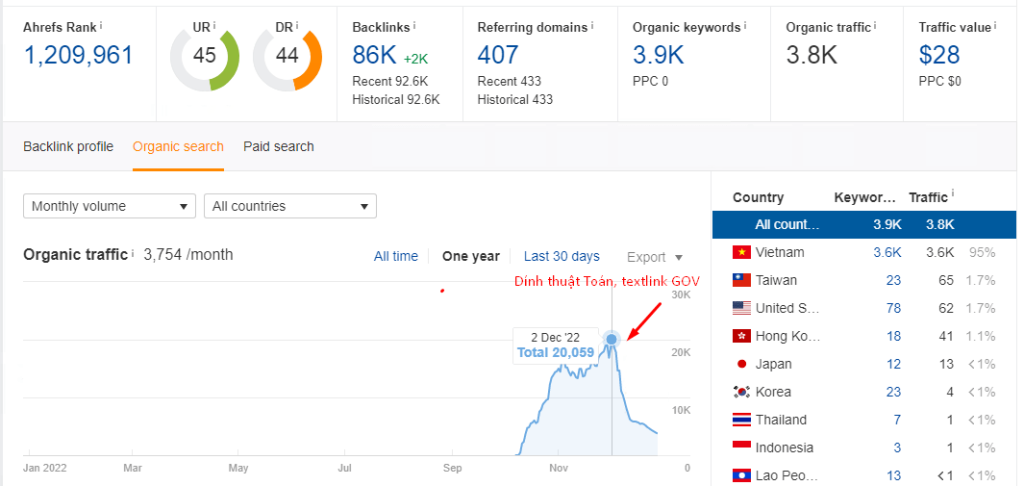Switch to Backlink profile tab
1024x486 pixels.
pyautogui.click(x=68, y=146)
